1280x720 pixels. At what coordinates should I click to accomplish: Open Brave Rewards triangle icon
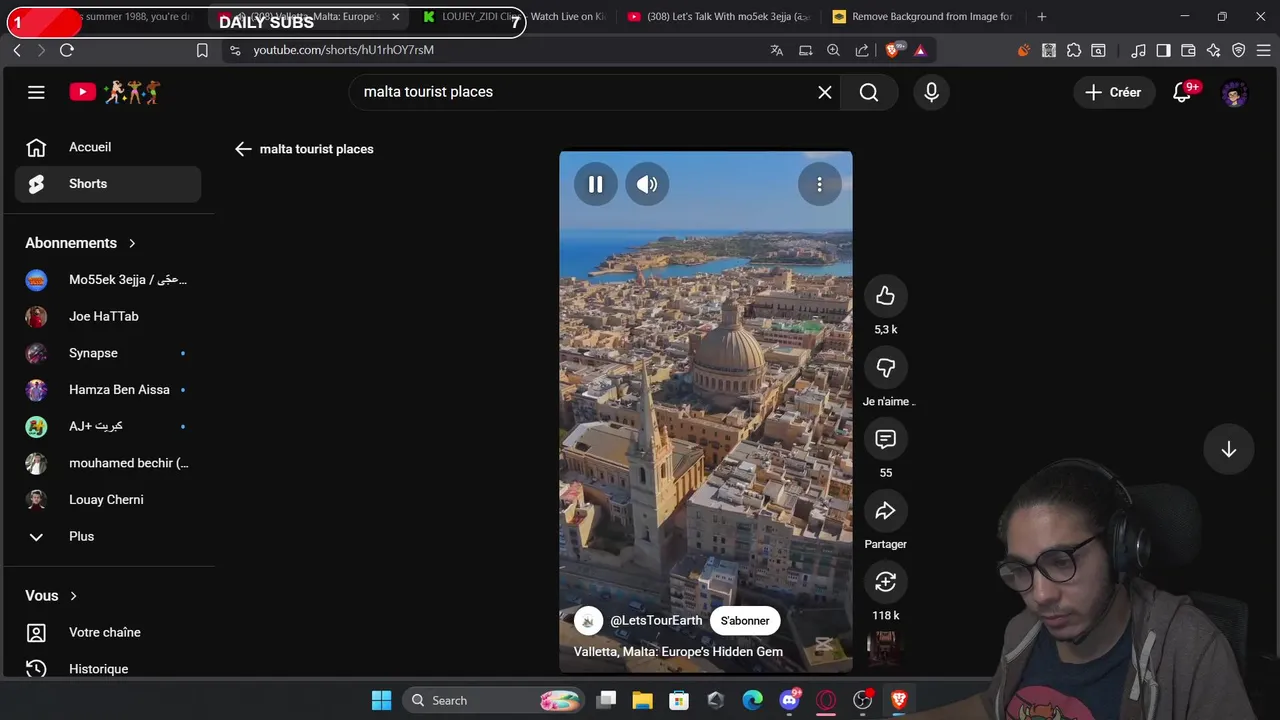920,50
